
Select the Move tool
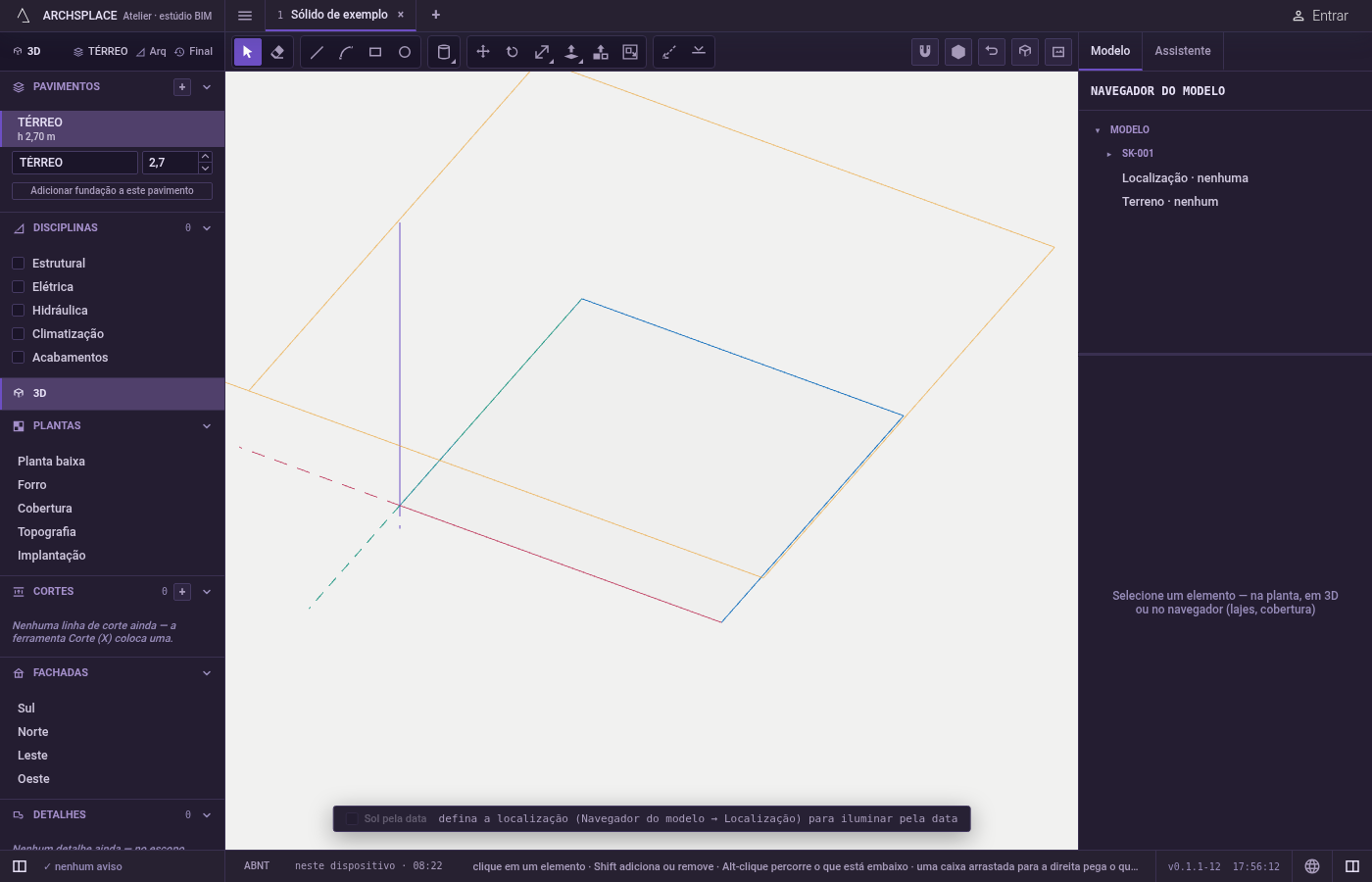[483, 52]
